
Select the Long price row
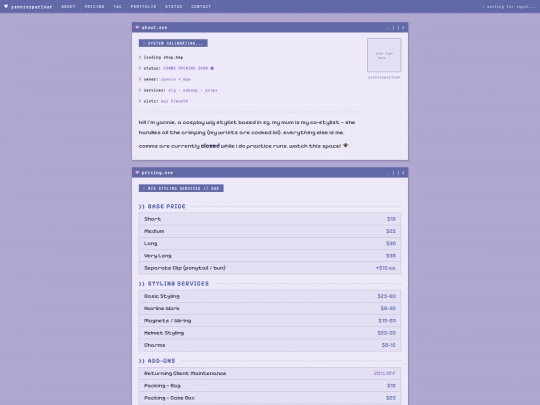coord(270,243)
